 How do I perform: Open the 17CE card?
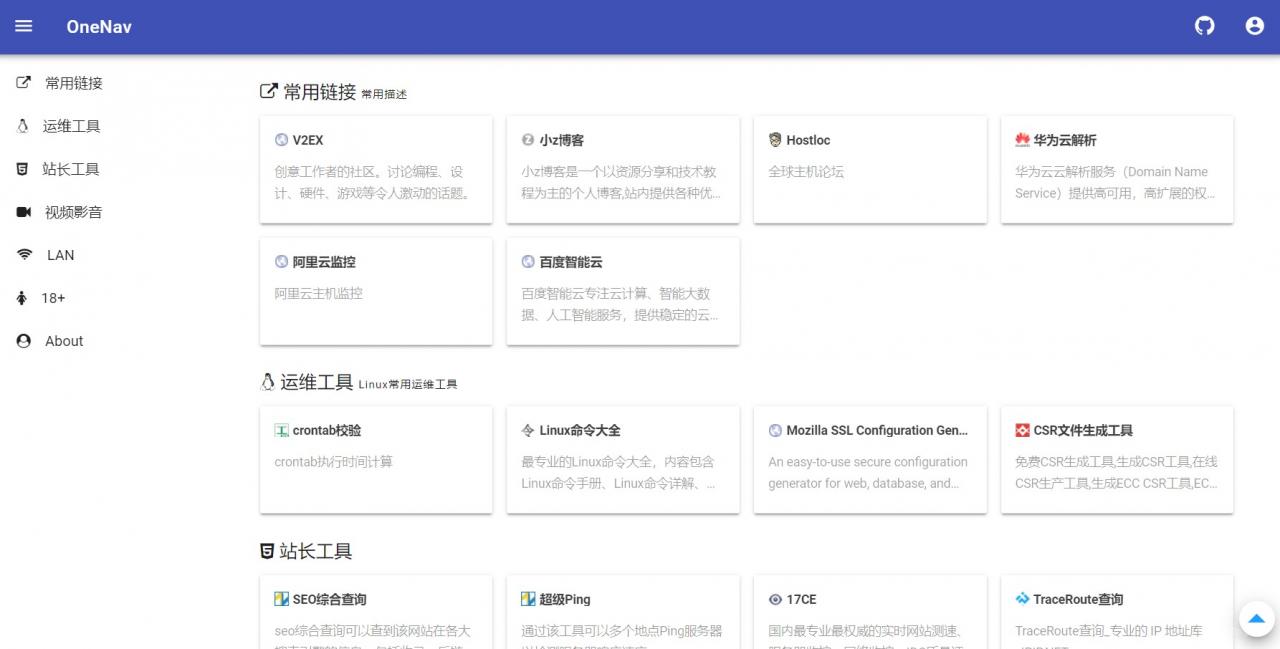point(870,612)
